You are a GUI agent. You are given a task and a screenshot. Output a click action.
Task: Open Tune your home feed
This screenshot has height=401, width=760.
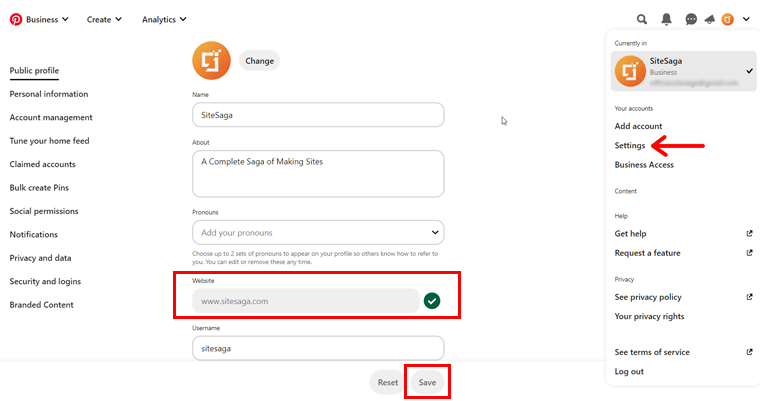(x=49, y=141)
